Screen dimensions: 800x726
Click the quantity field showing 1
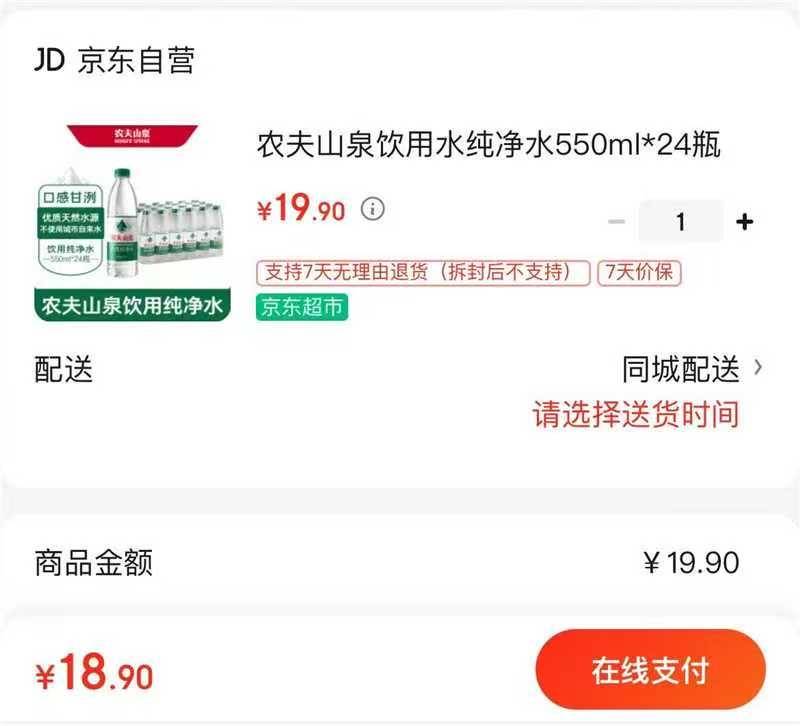[681, 221]
